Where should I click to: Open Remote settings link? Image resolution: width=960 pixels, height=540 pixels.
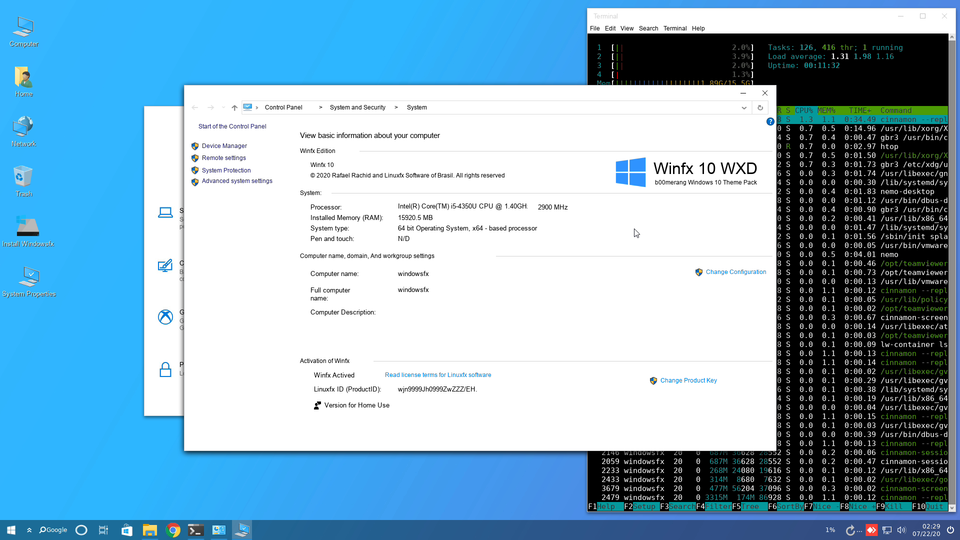[223, 158]
